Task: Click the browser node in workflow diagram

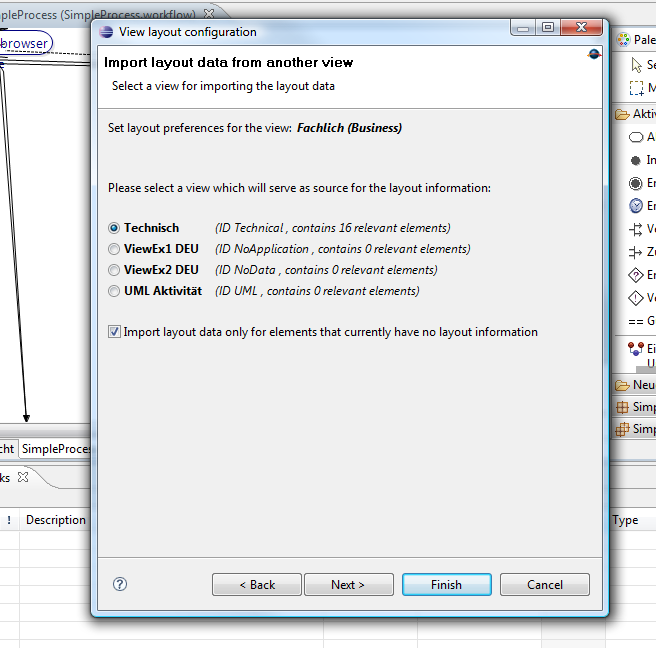Action: [24, 43]
